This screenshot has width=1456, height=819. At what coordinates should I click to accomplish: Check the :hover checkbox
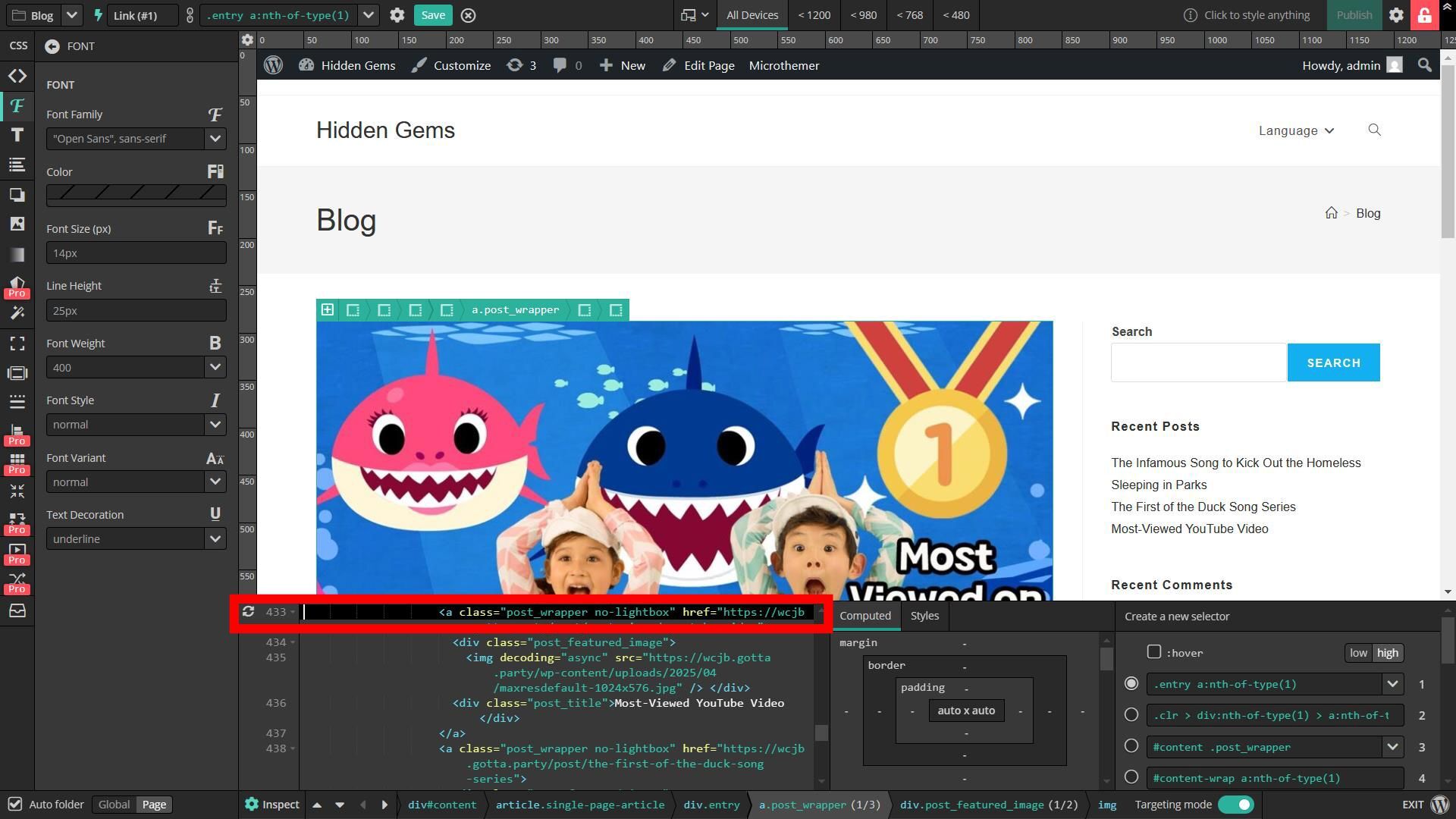point(1154,651)
